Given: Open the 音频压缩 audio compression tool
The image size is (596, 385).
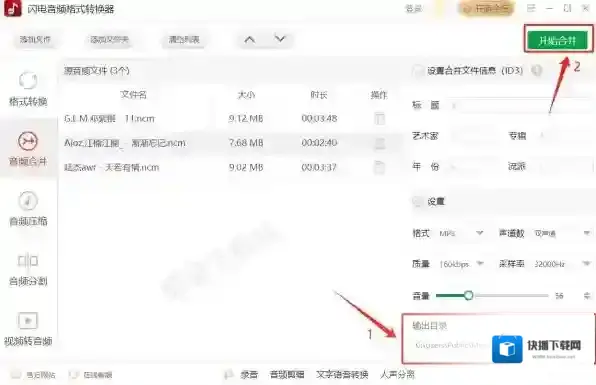Looking at the screenshot, I should point(28,208).
